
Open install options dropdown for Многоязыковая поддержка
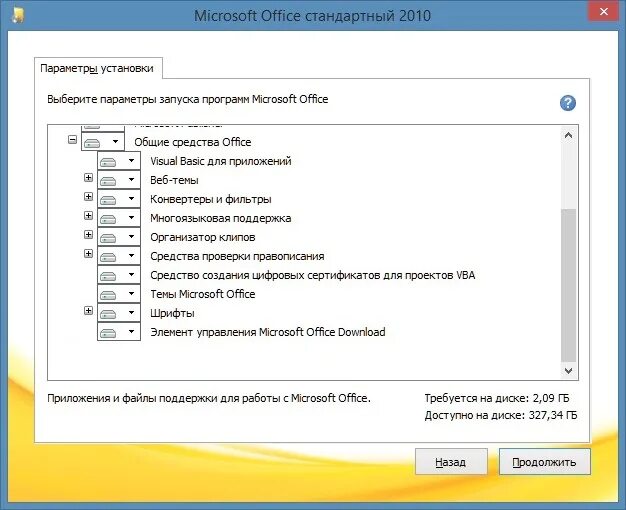click(119, 218)
